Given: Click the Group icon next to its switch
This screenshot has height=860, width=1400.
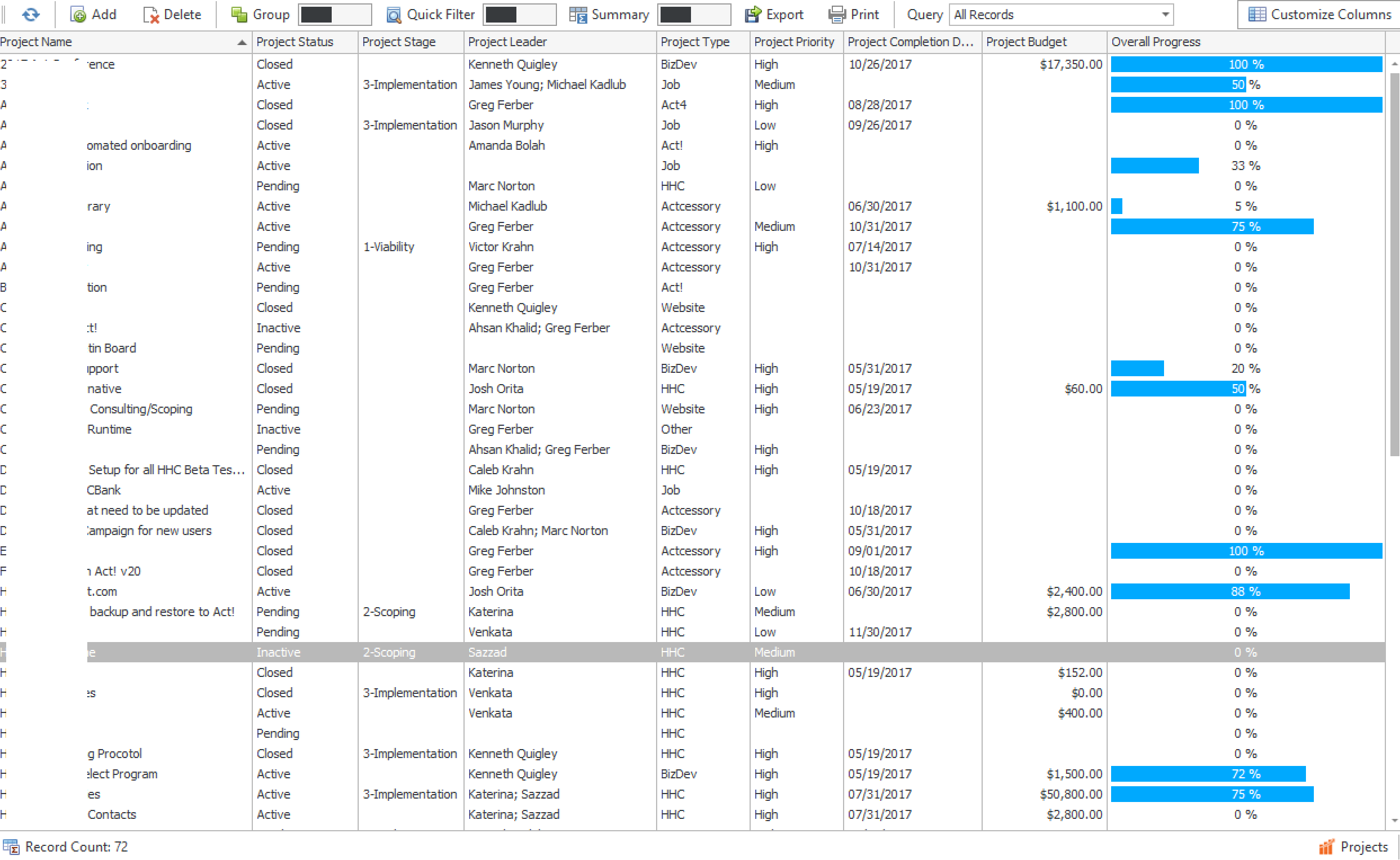Looking at the screenshot, I should (x=239, y=15).
